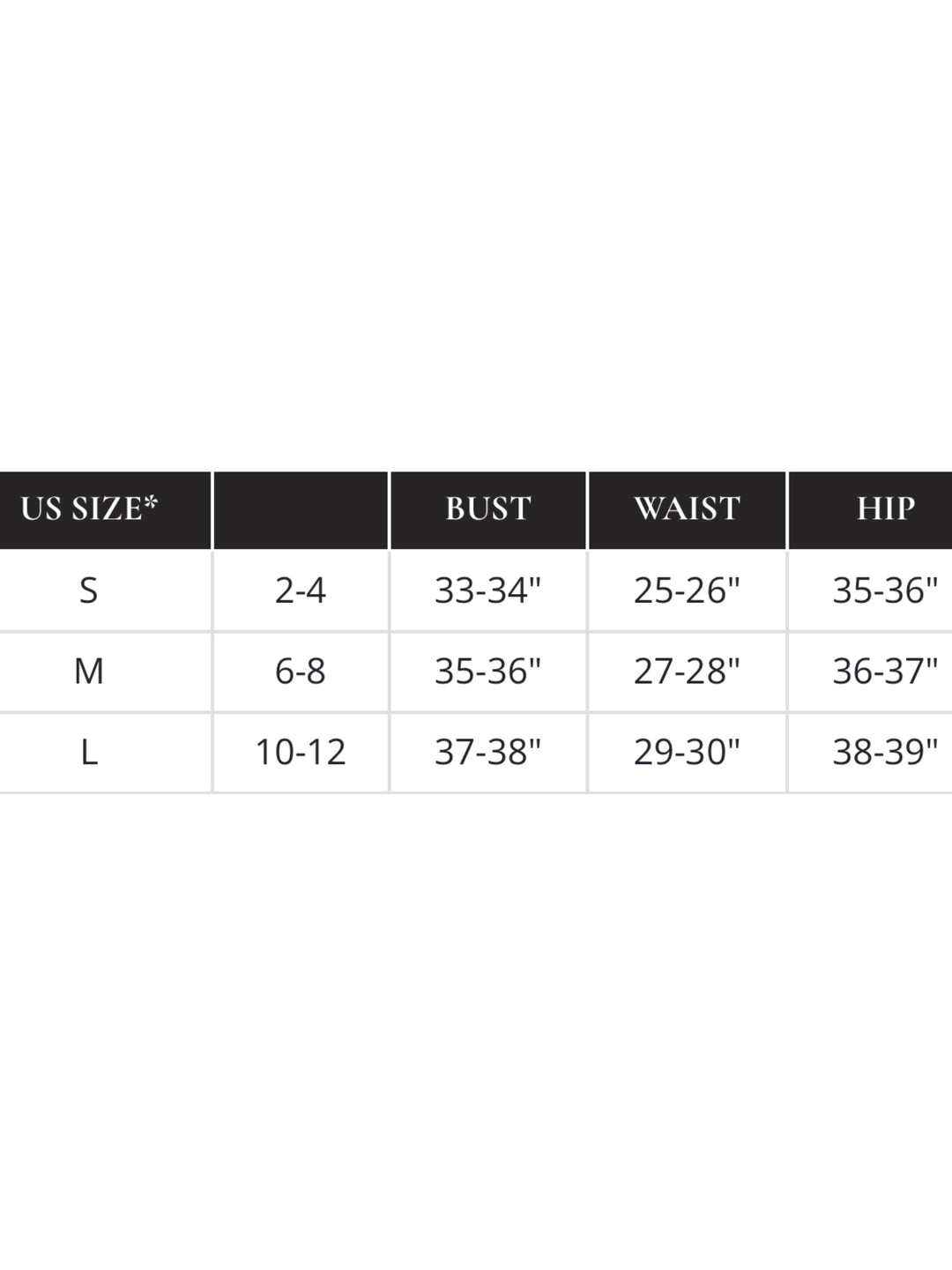This screenshot has height=1270, width=952.
Task: Click the 35-36" bust measurement
Action: pos(487,671)
